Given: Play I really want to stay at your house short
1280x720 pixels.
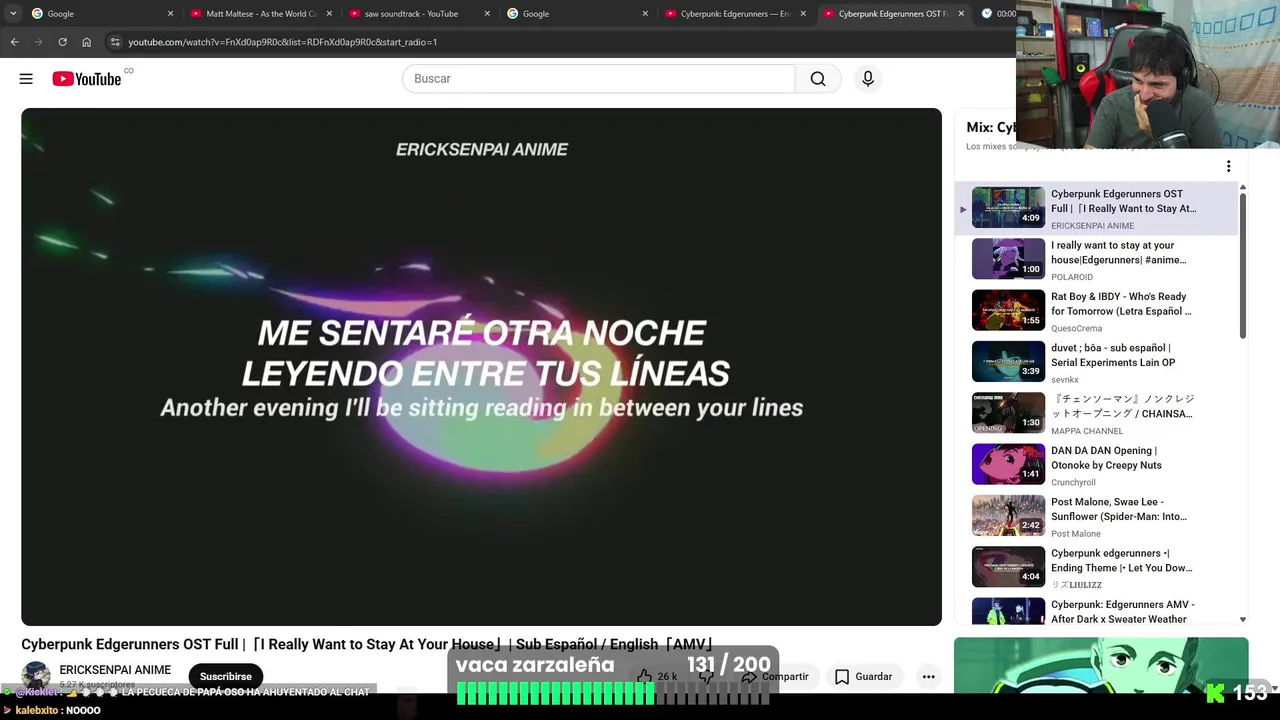Looking at the screenshot, I should (x=1095, y=260).
